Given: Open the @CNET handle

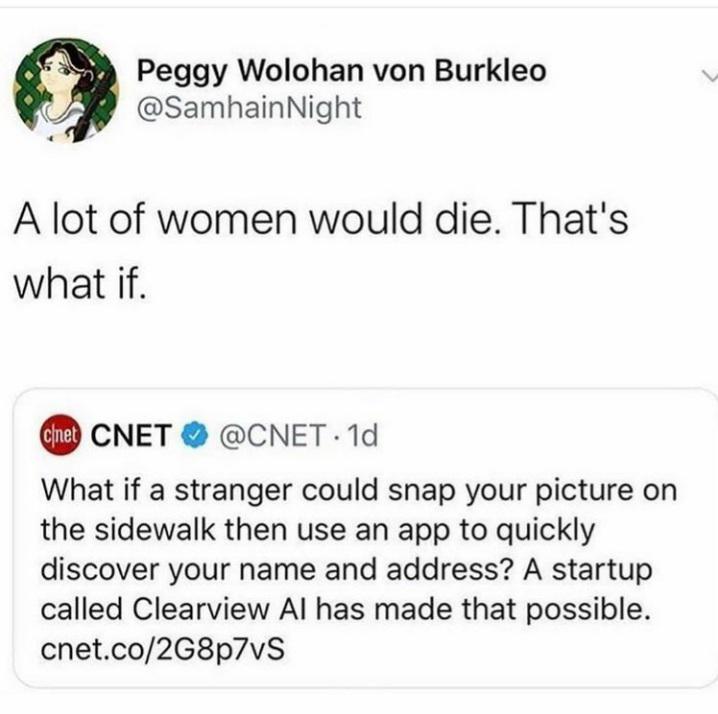Looking at the screenshot, I should click(x=264, y=437).
